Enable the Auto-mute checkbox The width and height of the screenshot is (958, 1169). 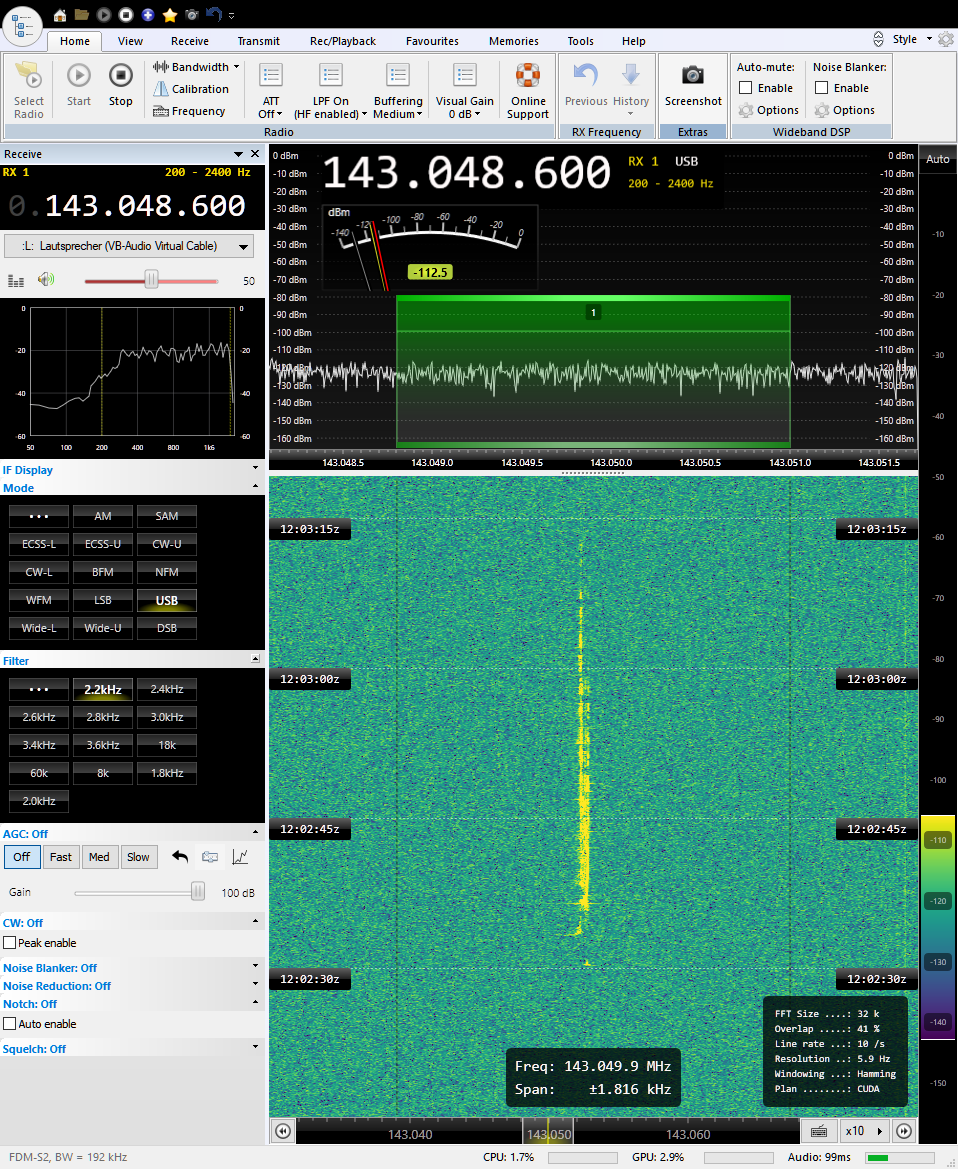point(746,88)
